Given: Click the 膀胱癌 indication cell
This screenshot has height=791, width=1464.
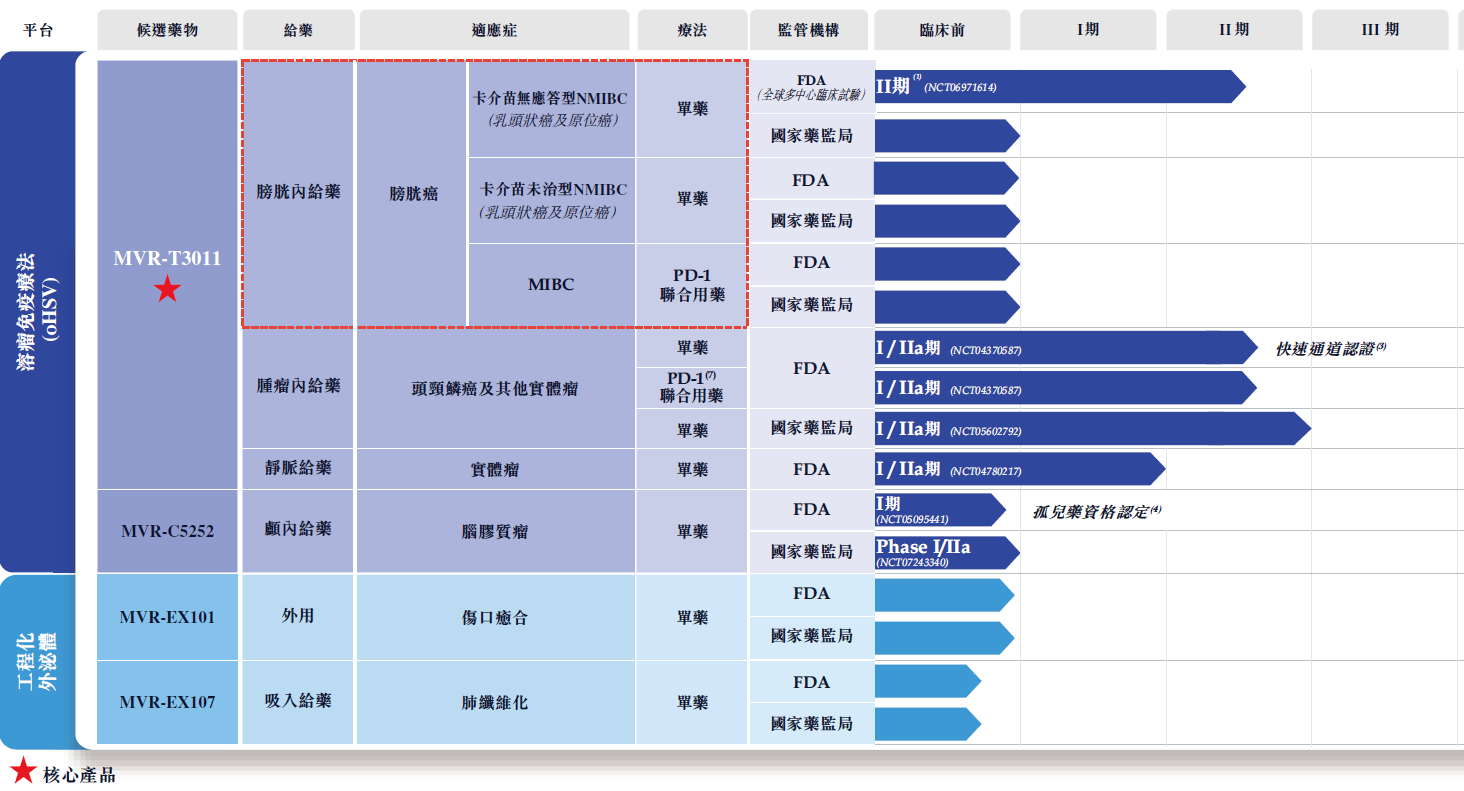Looking at the screenshot, I should coord(413,193).
